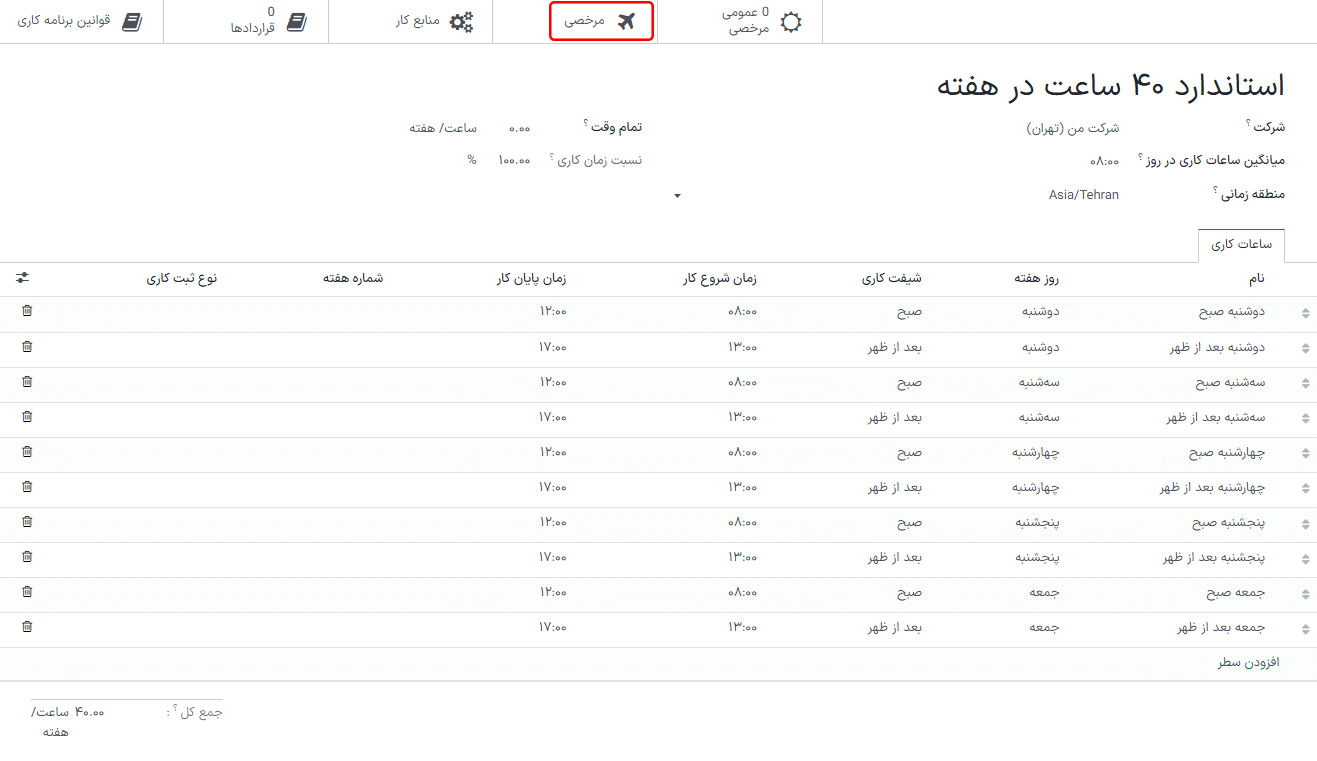Delete the چهارشنبه بعد از ظهر row with trash icon

pos(27,487)
